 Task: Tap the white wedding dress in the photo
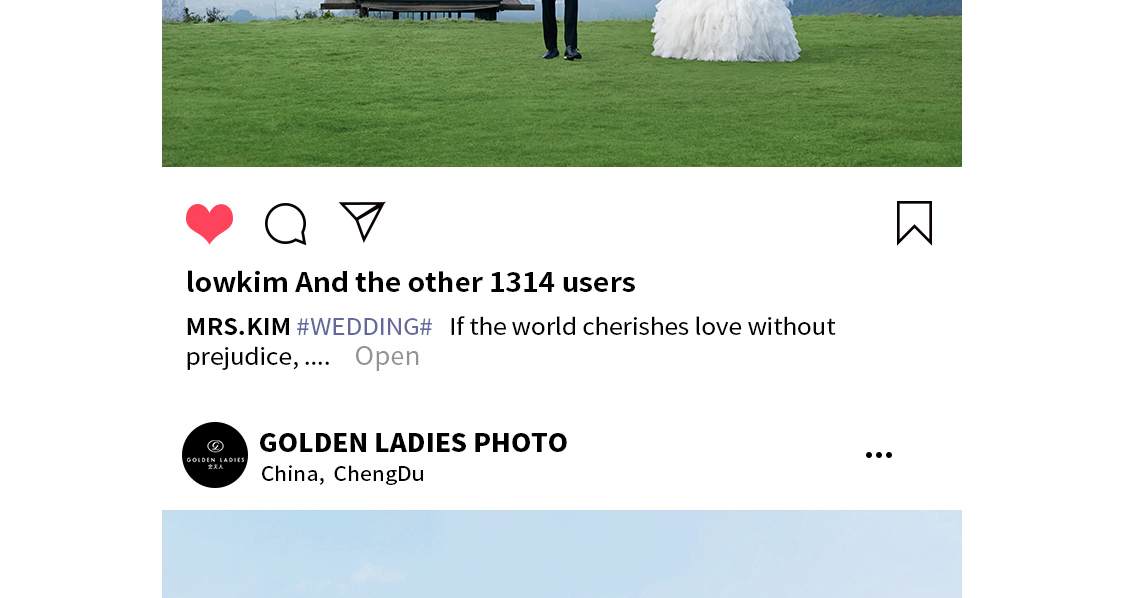[725, 32]
